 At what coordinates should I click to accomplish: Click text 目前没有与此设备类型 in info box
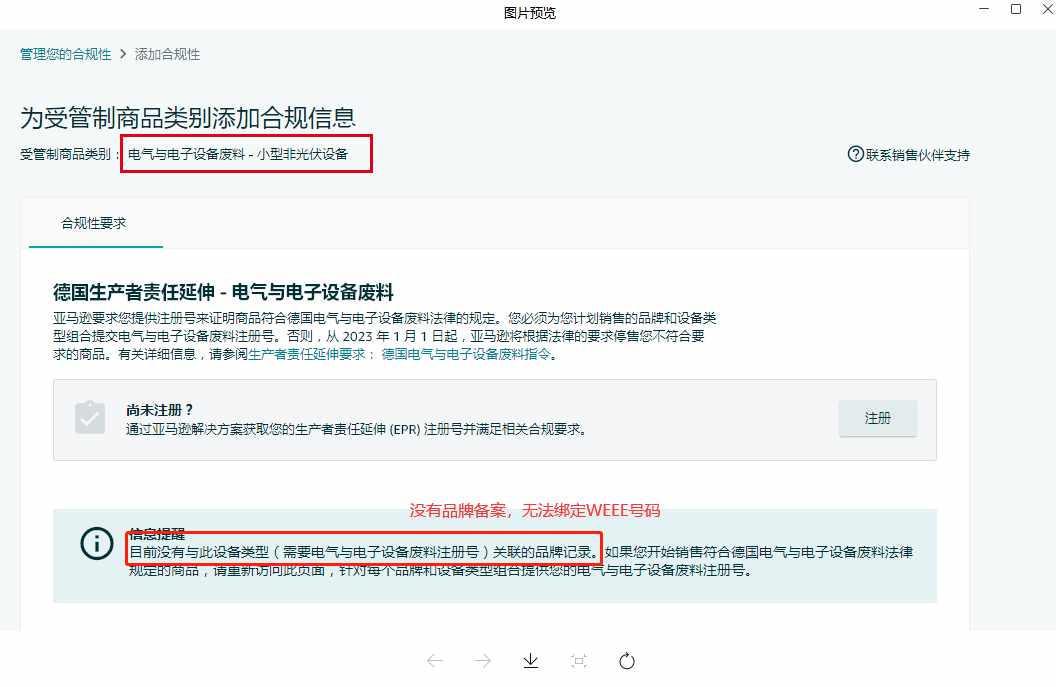(x=199, y=552)
